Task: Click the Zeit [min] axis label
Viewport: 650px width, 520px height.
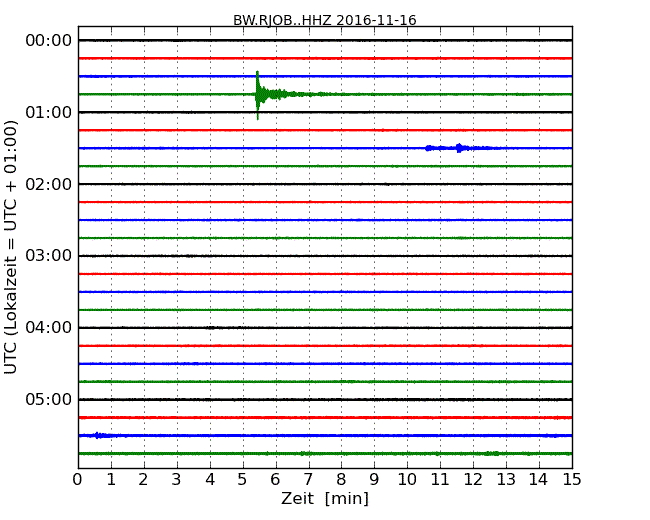Action: click(325, 498)
